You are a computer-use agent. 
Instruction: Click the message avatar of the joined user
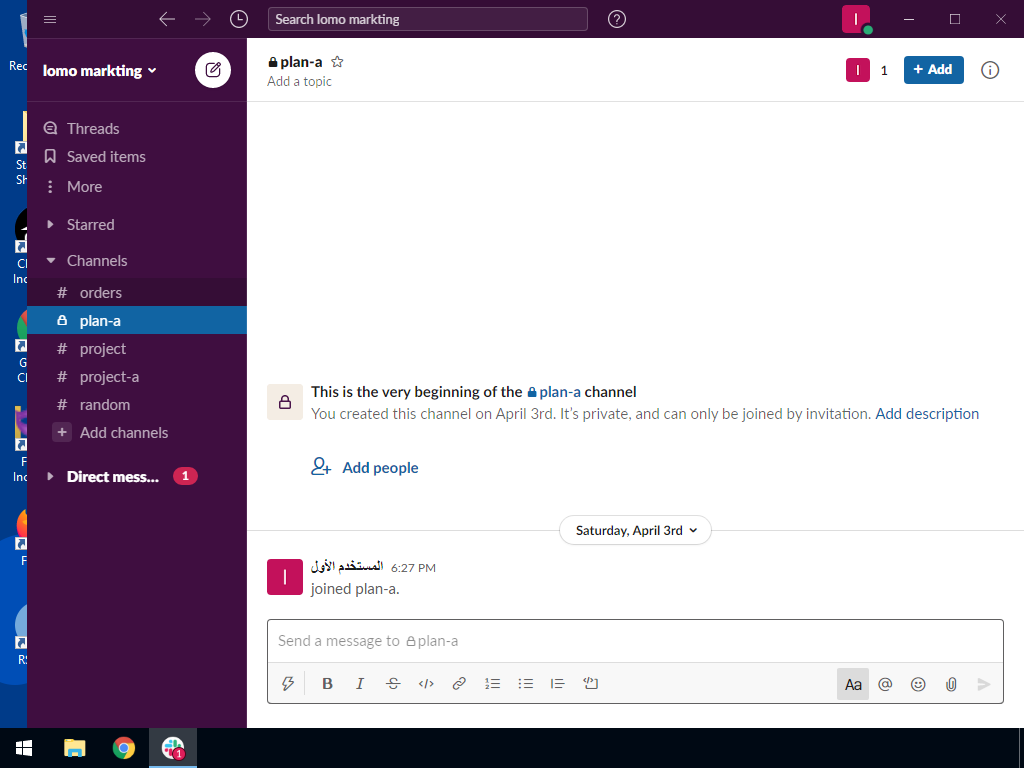(x=285, y=577)
